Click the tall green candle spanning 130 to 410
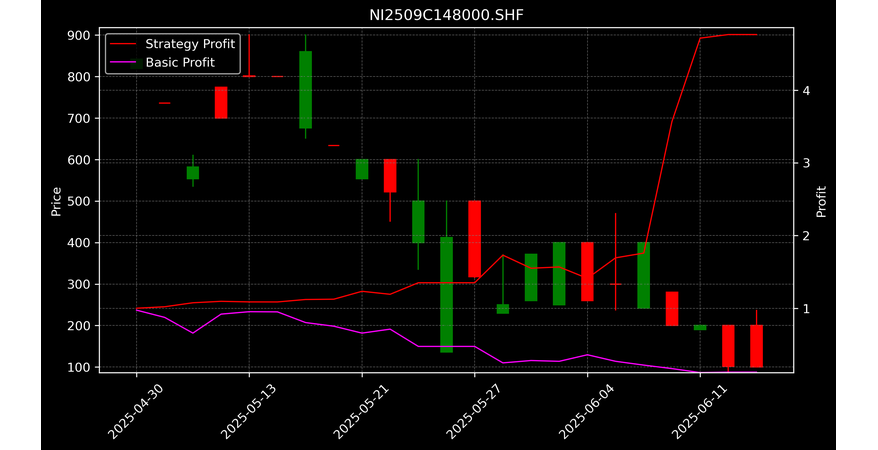878x450 pixels. click(x=446, y=295)
